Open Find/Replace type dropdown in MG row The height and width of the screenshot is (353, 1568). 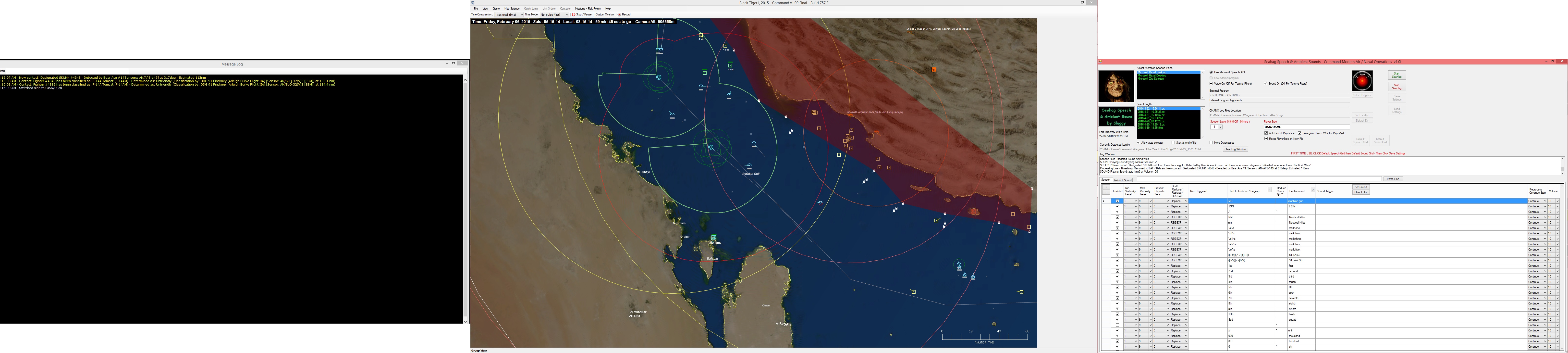pos(1186,201)
